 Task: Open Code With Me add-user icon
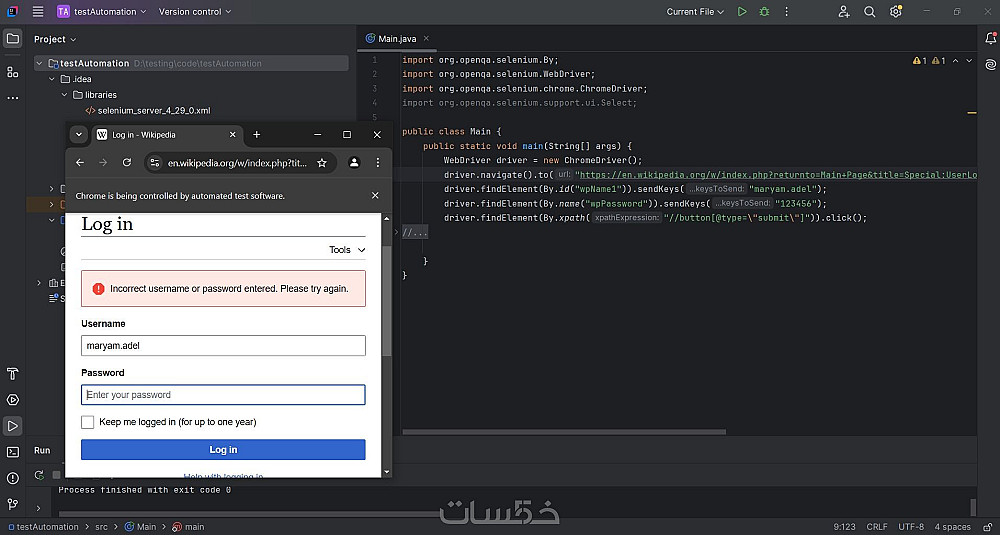coord(844,11)
